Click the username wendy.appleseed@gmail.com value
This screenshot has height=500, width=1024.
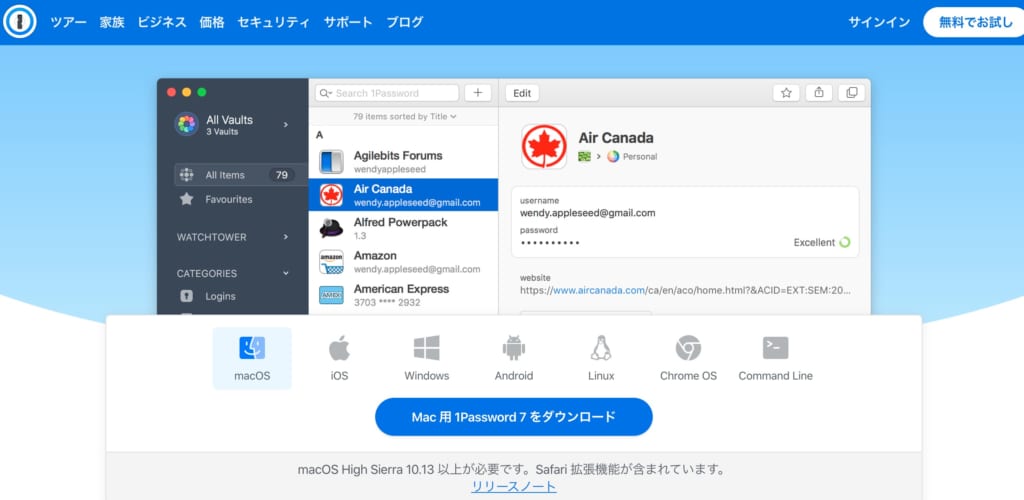click(588, 213)
